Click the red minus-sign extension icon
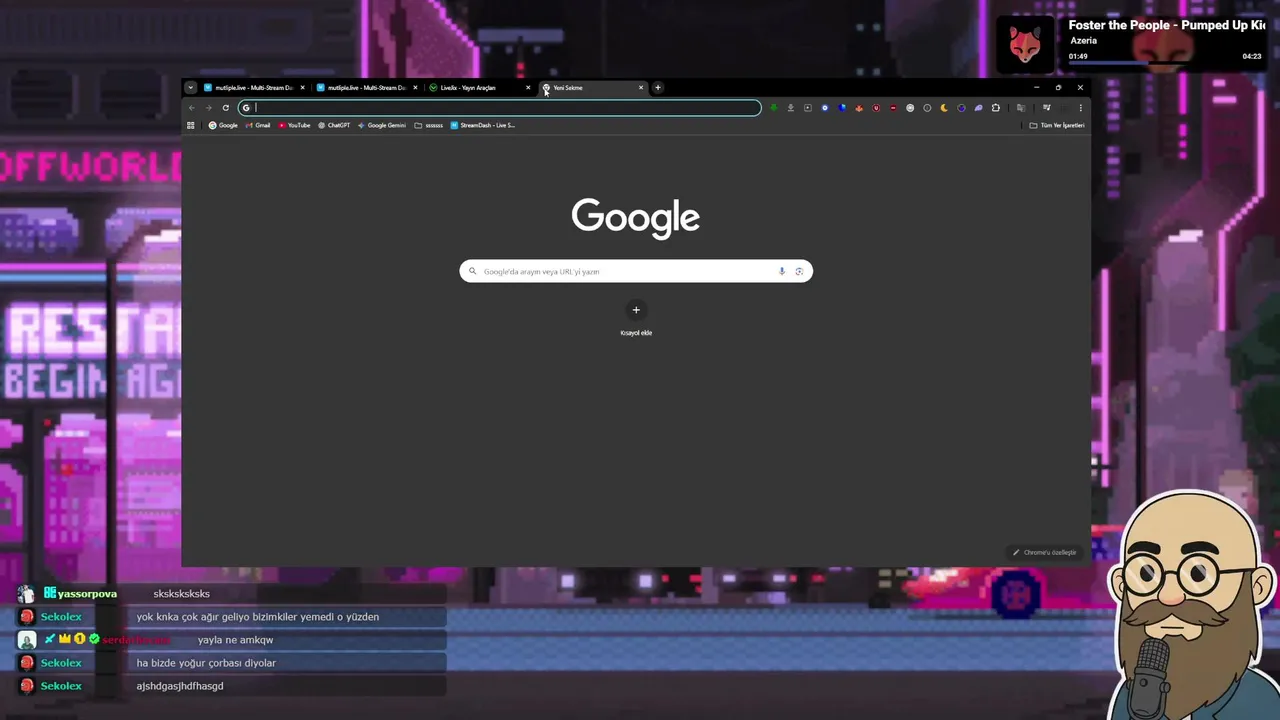The width and height of the screenshot is (1280, 720). pyautogui.click(x=893, y=108)
